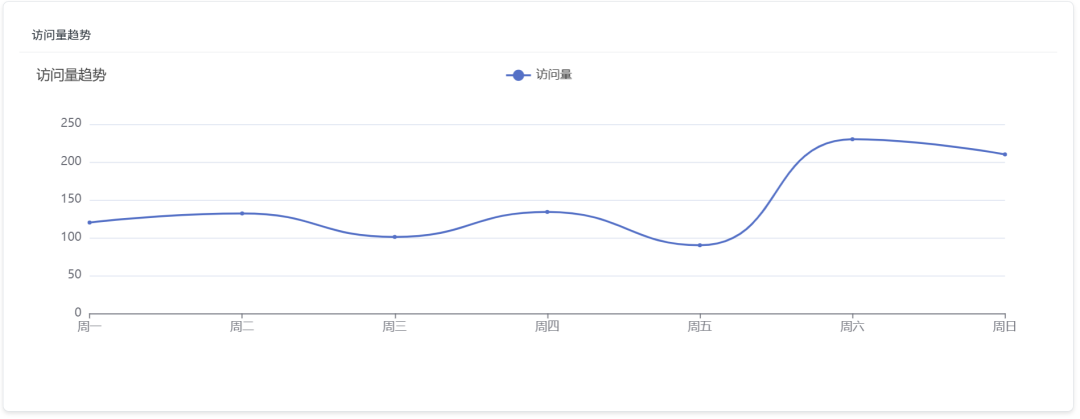Click the 周一 x-axis label
The width and height of the screenshot is (1080, 419).
point(90,326)
